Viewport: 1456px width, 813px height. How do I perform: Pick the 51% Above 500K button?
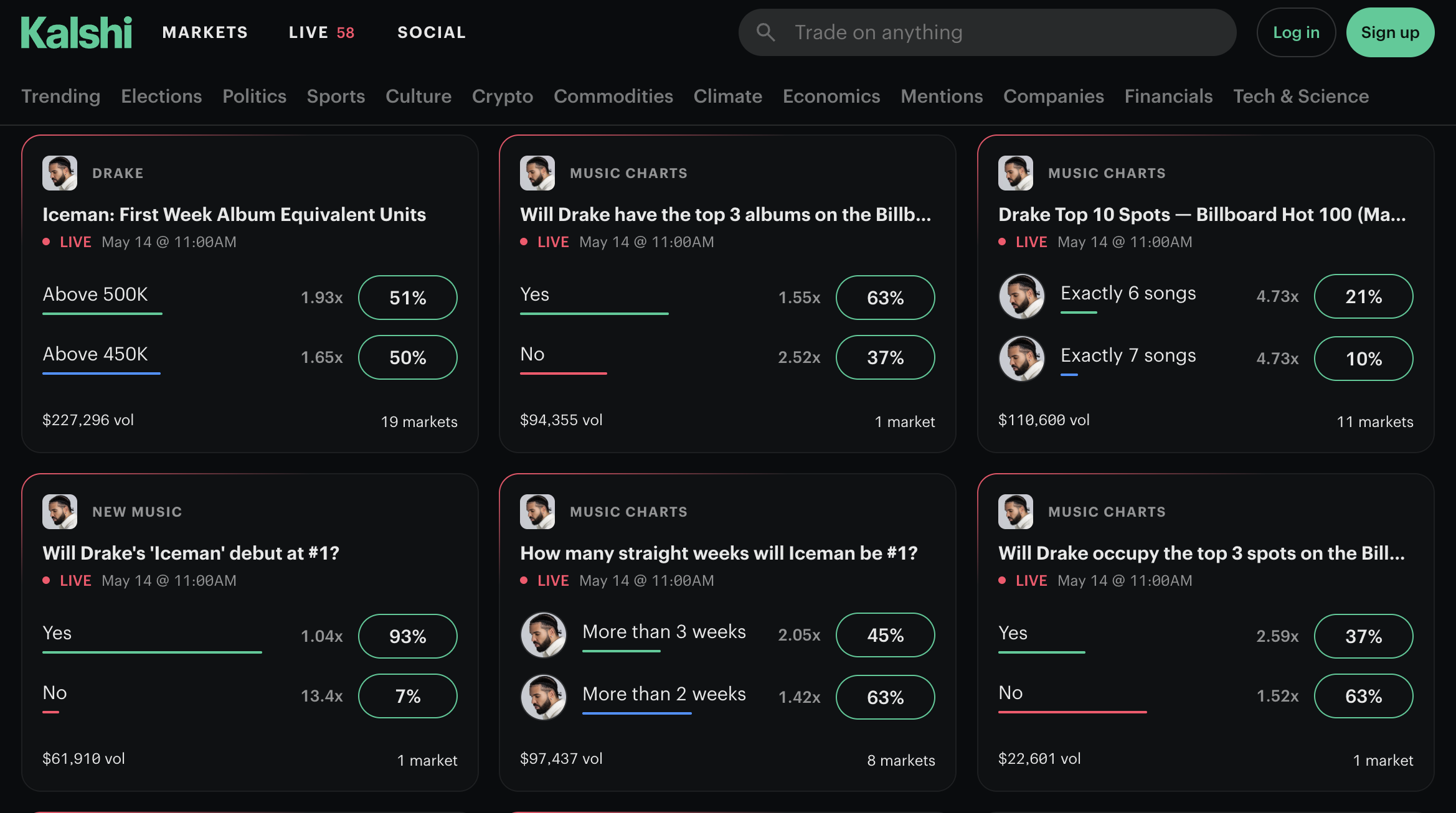(408, 298)
